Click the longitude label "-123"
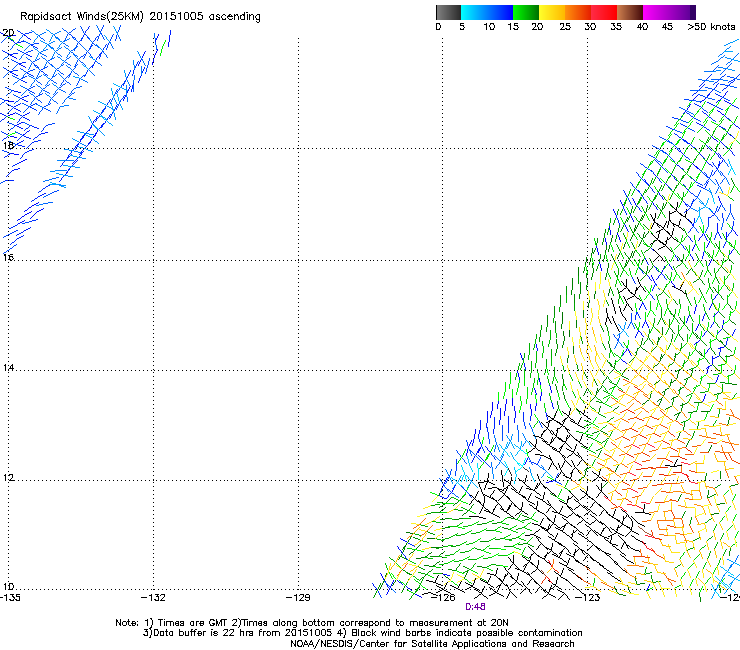The width and height of the screenshot is (740, 650). (588, 598)
